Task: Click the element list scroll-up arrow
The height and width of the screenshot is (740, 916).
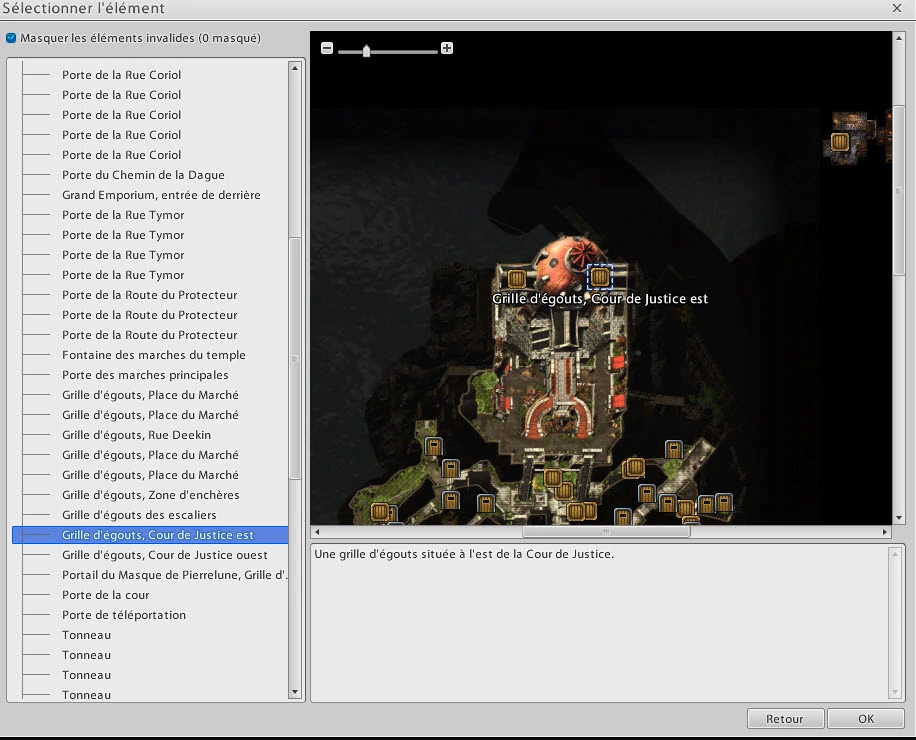Action: pos(295,68)
